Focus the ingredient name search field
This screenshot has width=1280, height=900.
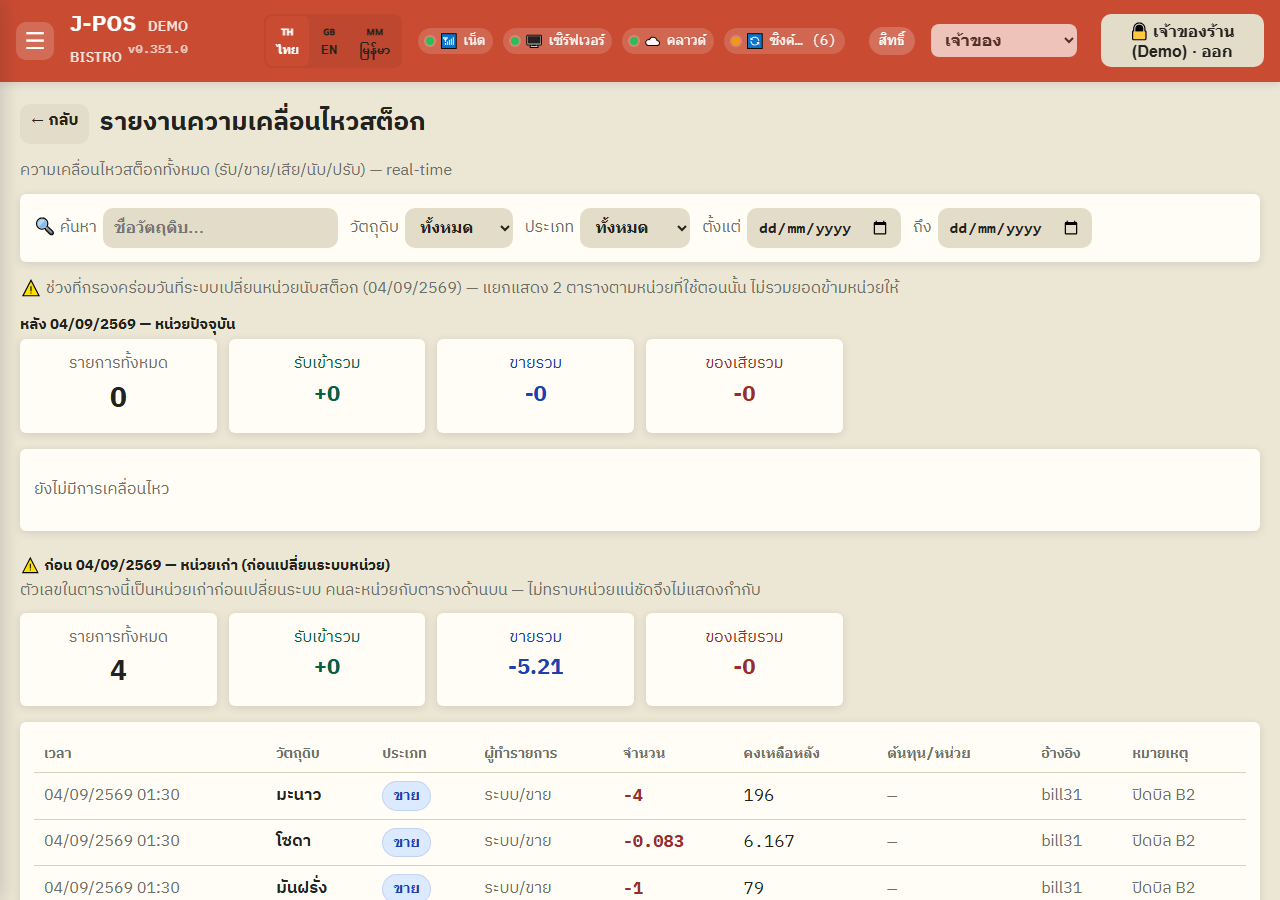tap(220, 228)
